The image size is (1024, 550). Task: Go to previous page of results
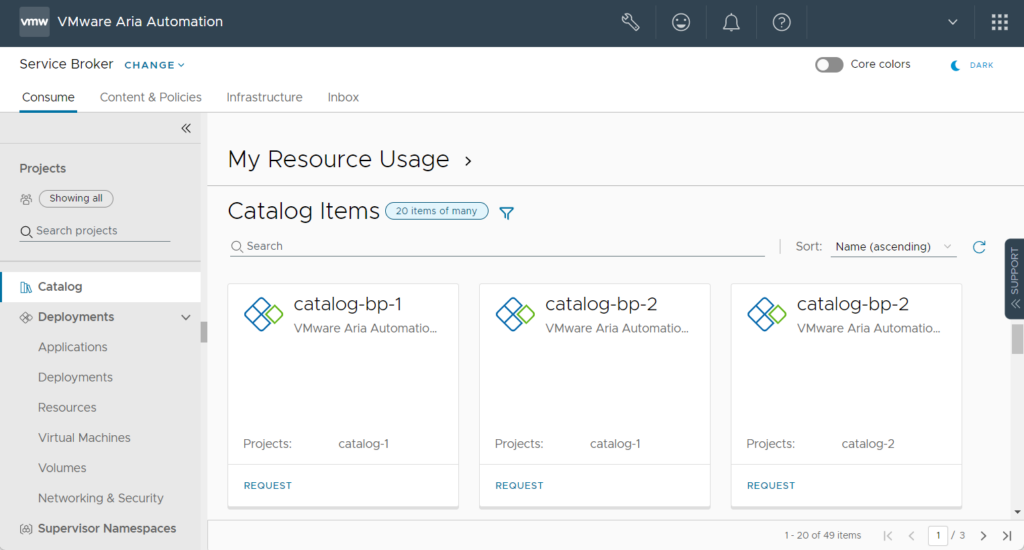[x=912, y=536]
